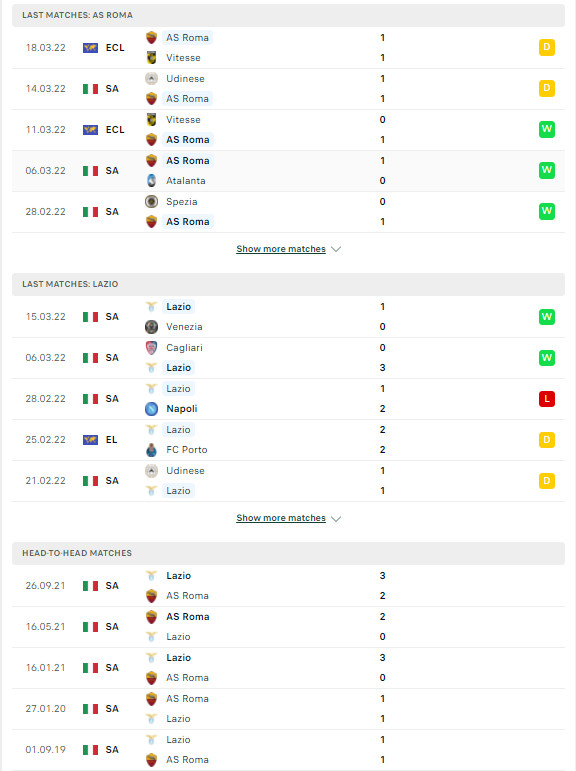Click the FC Porto club crest icon

152,449
